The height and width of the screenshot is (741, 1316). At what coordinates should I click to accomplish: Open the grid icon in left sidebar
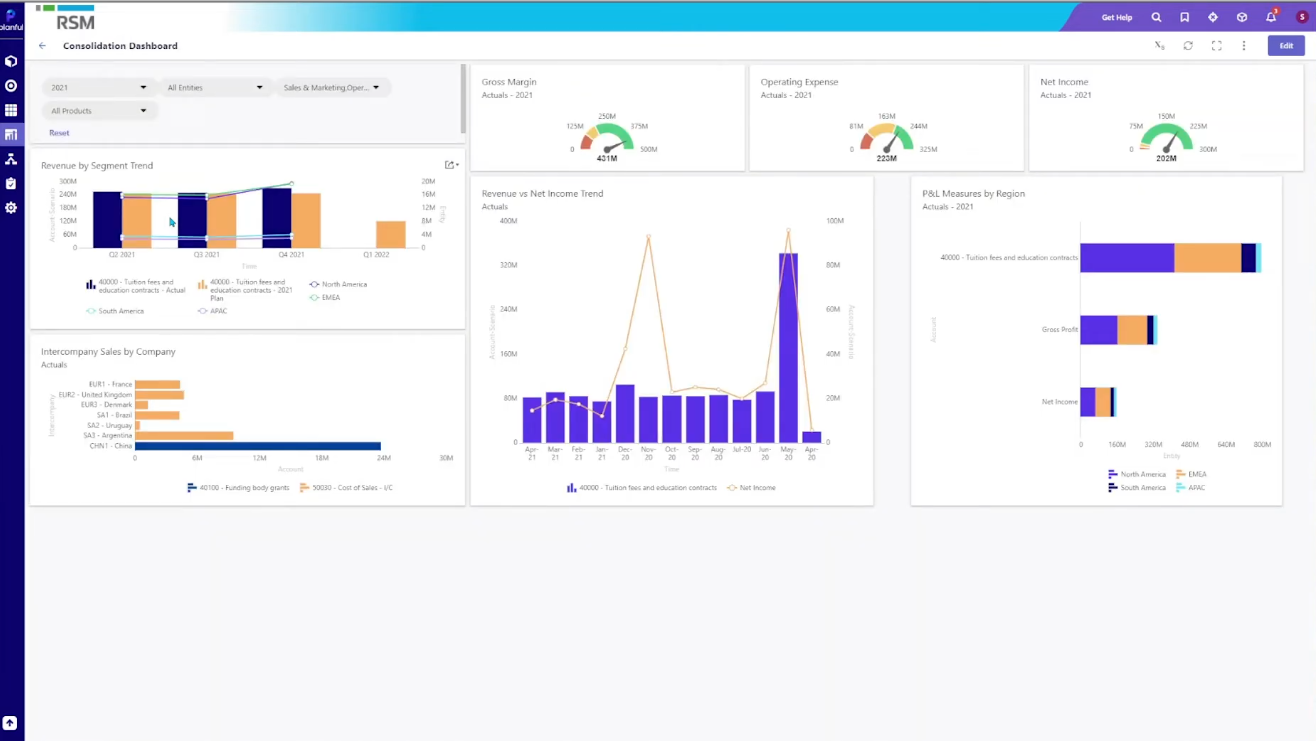tap(11, 110)
